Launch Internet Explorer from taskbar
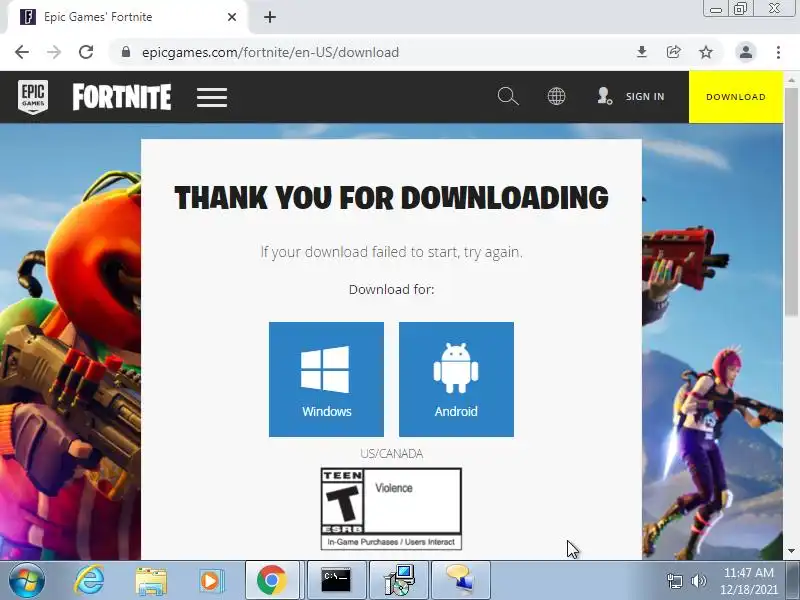800x600 pixels. click(89, 581)
